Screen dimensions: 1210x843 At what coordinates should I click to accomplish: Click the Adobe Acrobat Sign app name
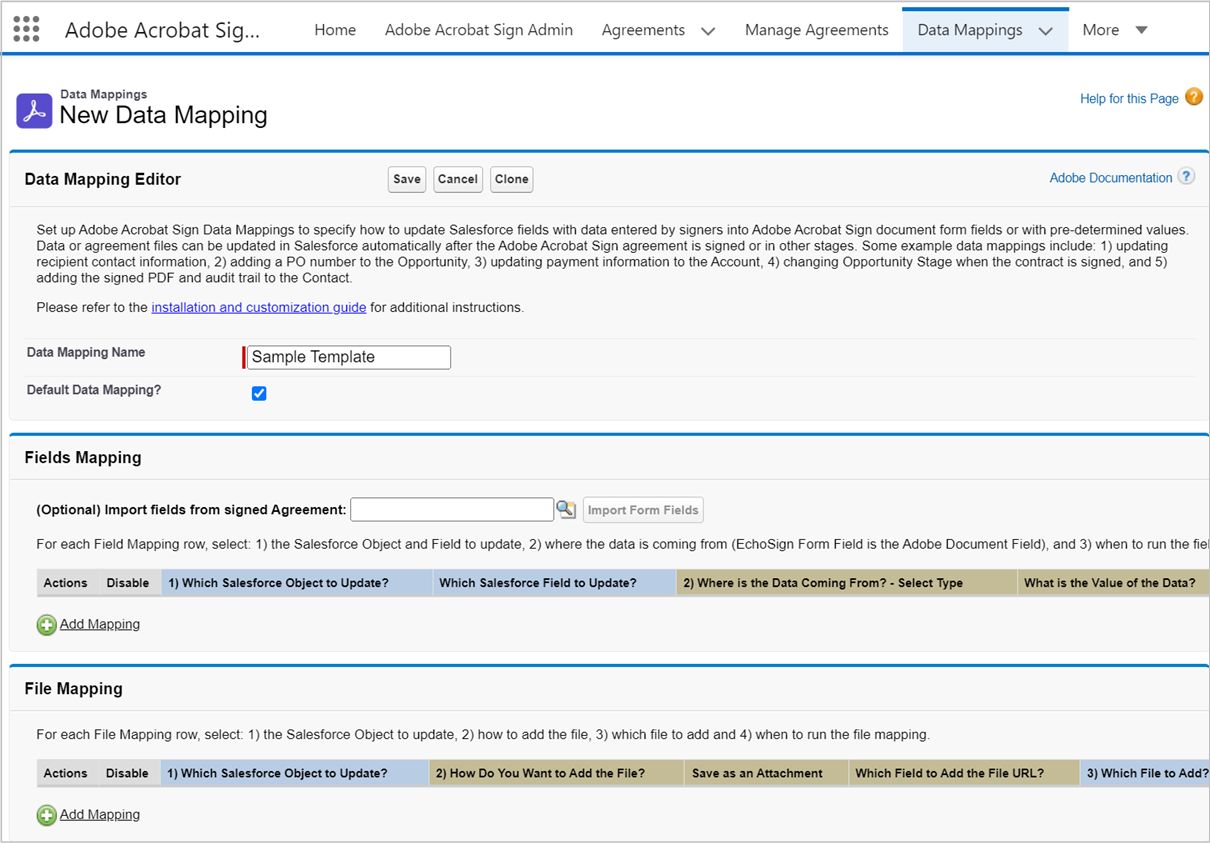(162, 30)
